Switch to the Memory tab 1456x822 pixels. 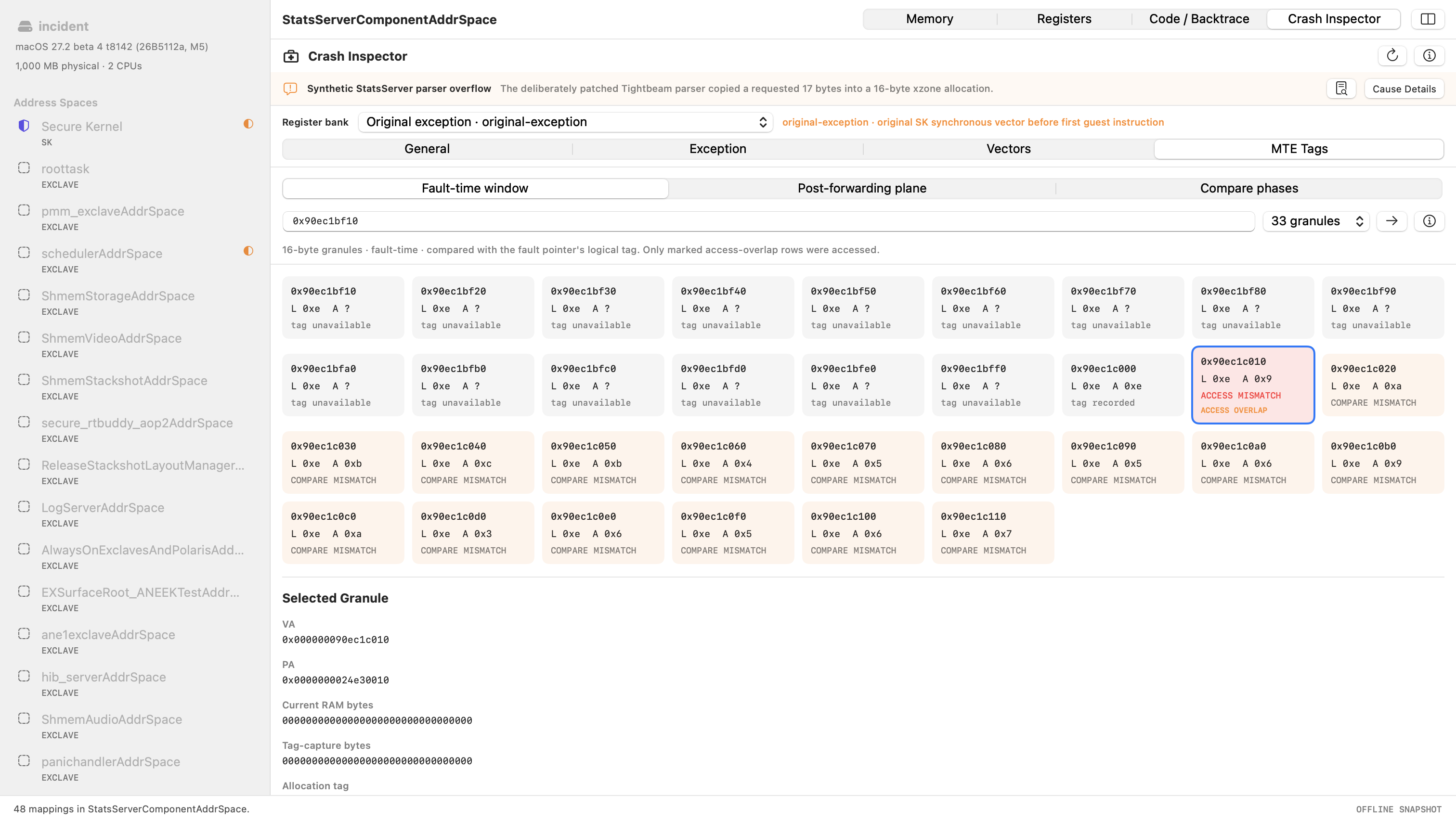click(x=929, y=19)
